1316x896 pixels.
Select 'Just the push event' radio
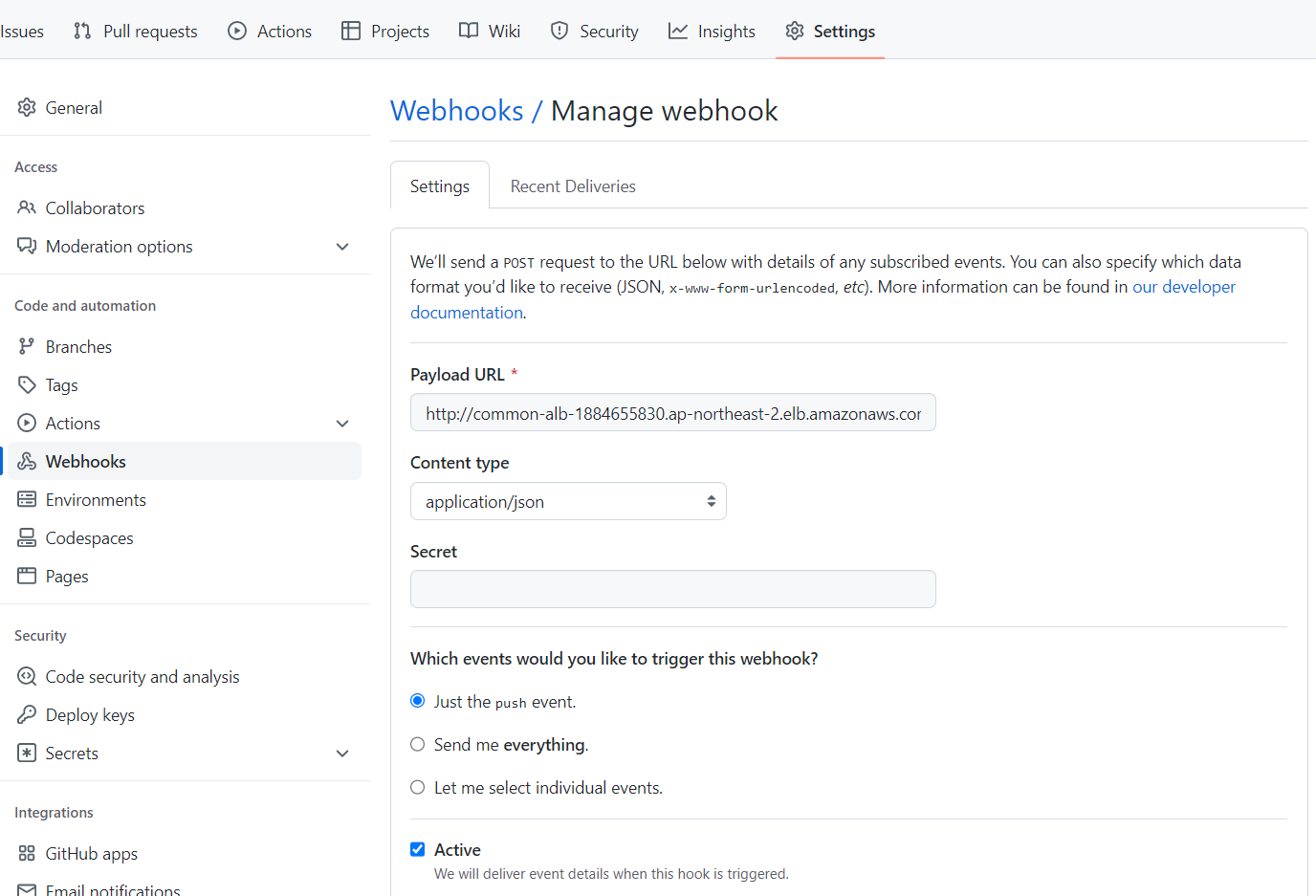pos(418,701)
